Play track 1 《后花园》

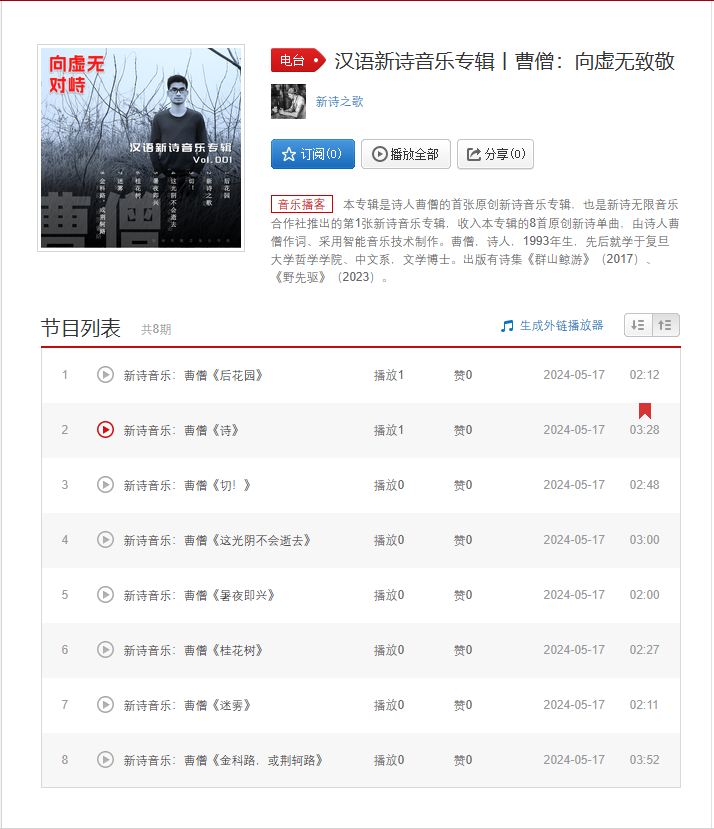[x=105, y=375]
